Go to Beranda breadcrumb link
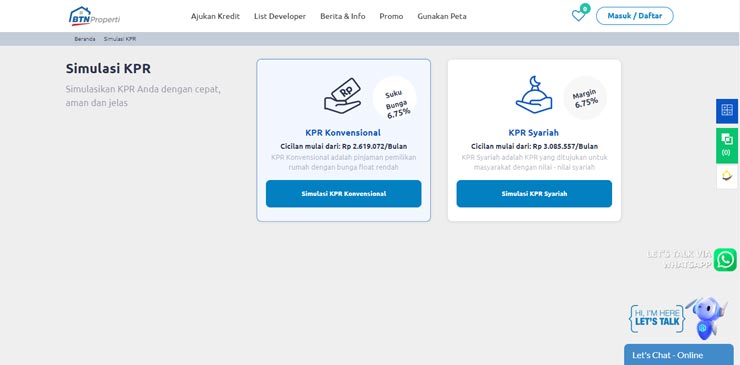The height and width of the screenshot is (365, 740). click(x=85, y=39)
